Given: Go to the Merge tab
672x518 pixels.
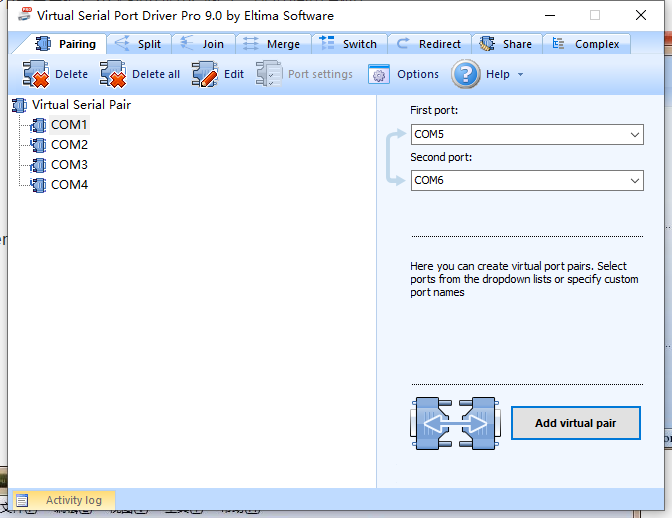Looking at the screenshot, I should (x=273, y=44).
